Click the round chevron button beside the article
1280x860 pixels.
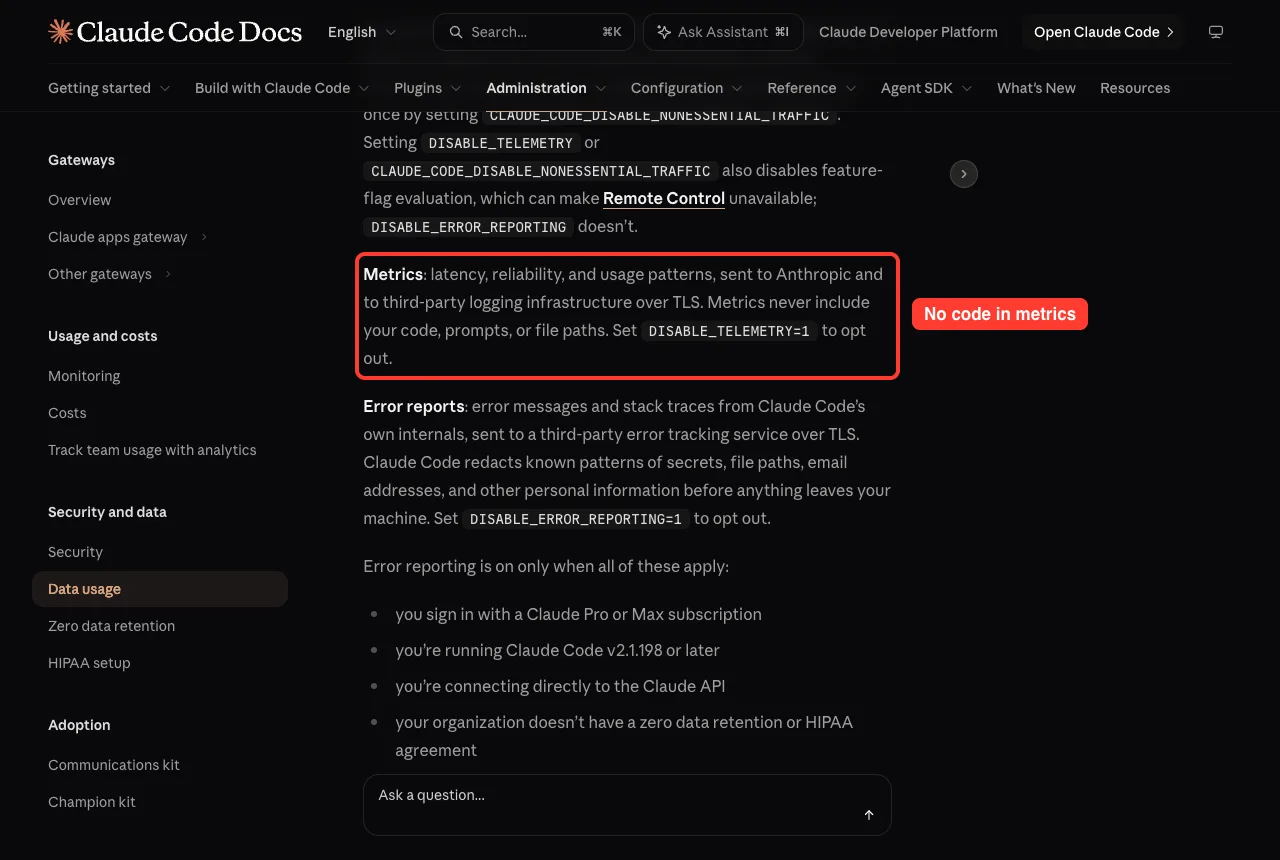coord(963,174)
